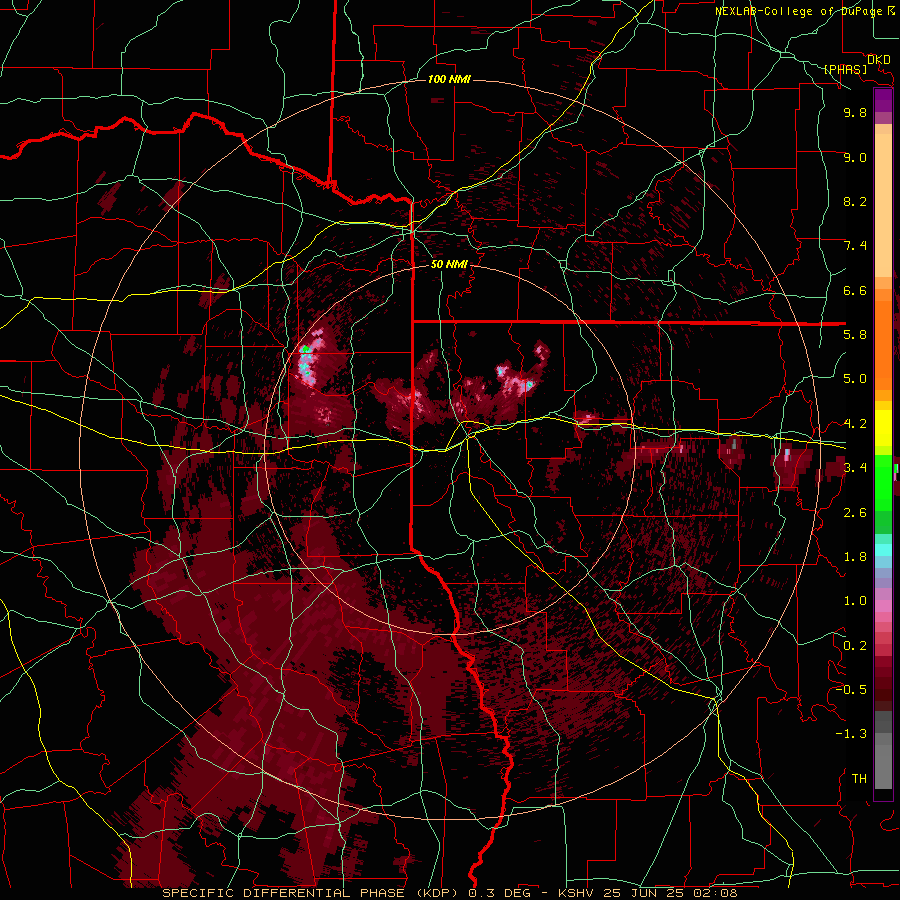
Task: Click the -1.3 scale value
Action: click(851, 734)
